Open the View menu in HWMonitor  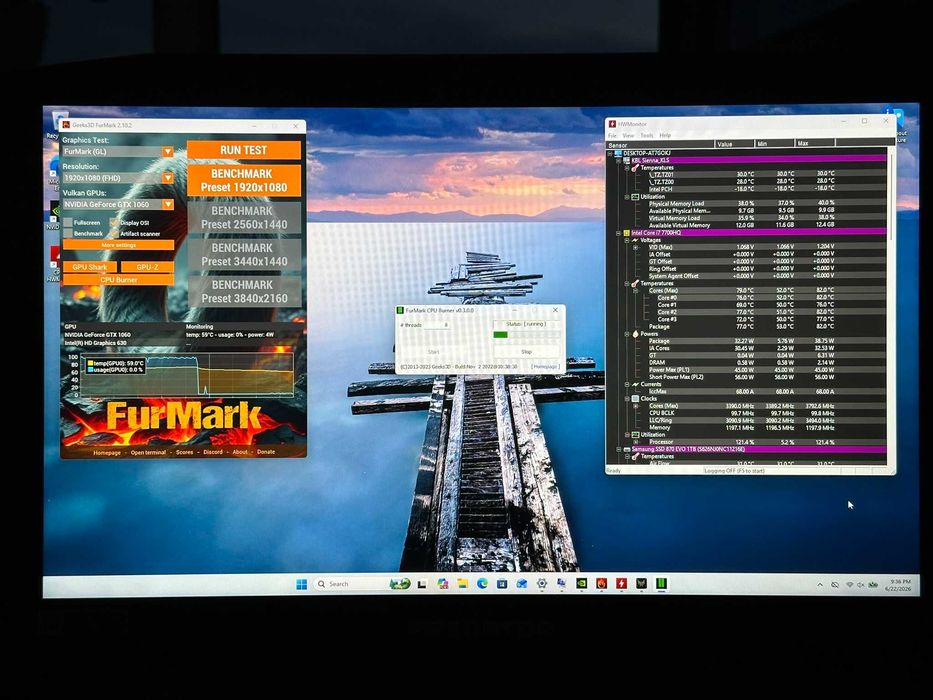click(x=628, y=136)
